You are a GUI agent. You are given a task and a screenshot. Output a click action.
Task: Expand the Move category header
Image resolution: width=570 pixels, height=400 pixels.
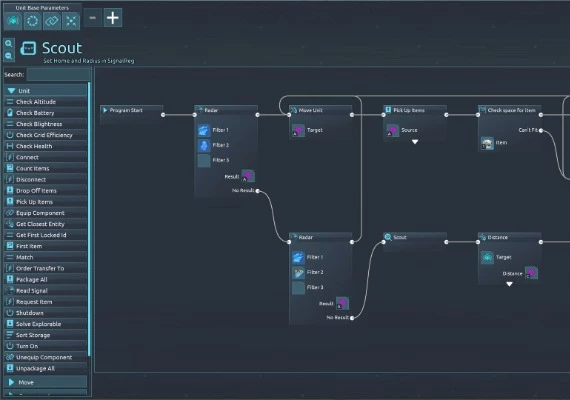click(45, 382)
